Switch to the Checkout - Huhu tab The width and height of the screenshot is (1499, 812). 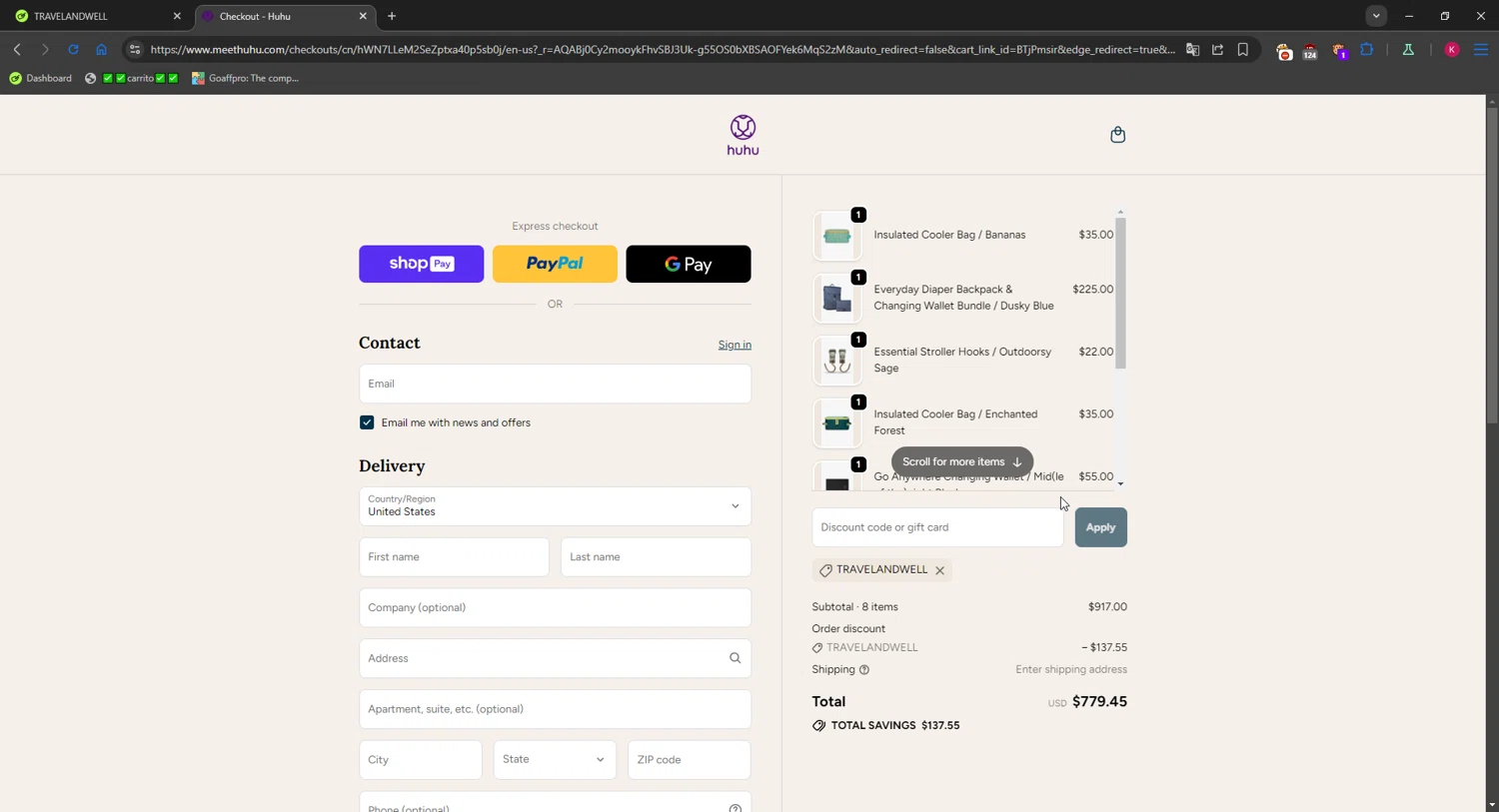coord(284,16)
